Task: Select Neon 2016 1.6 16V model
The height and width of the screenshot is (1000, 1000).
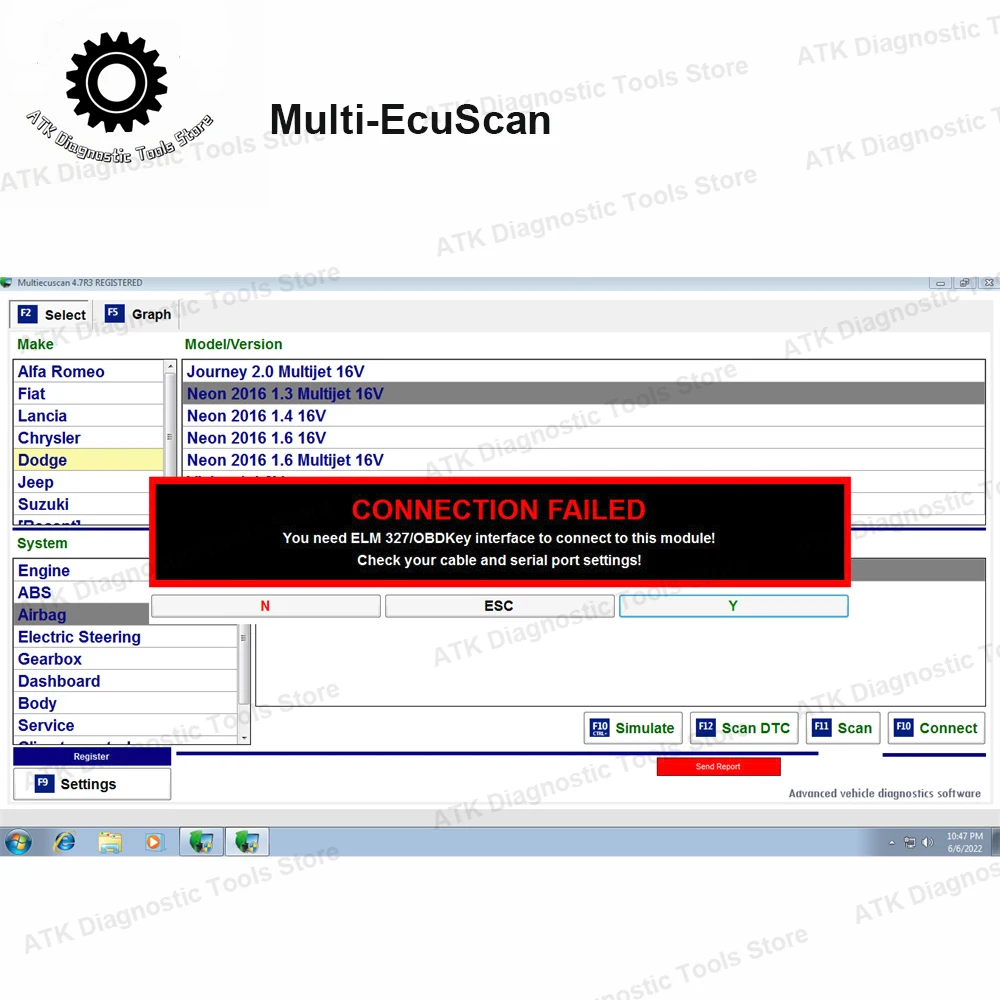Action: [584, 438]
